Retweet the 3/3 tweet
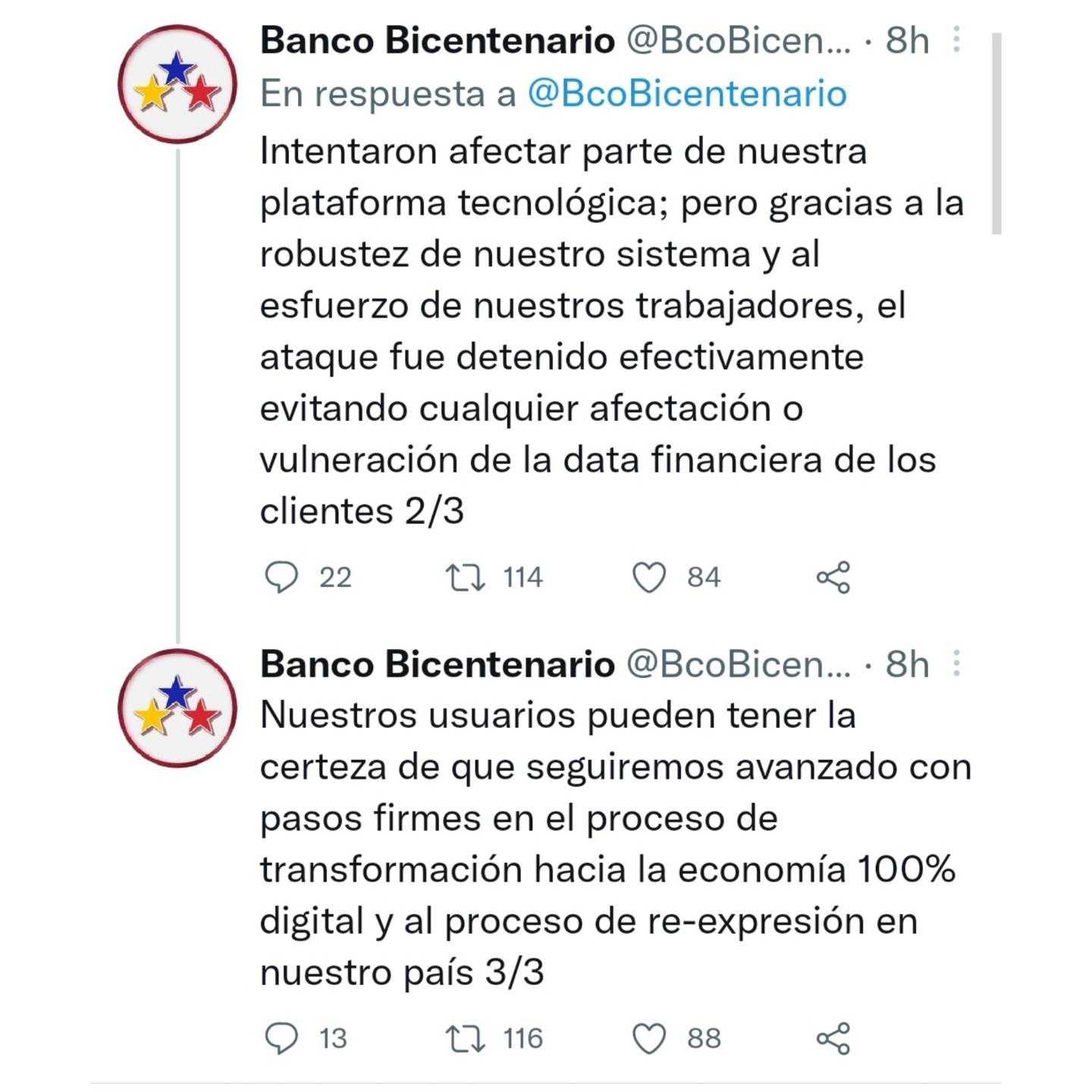The image size is (1092, 1092). 465,1038
